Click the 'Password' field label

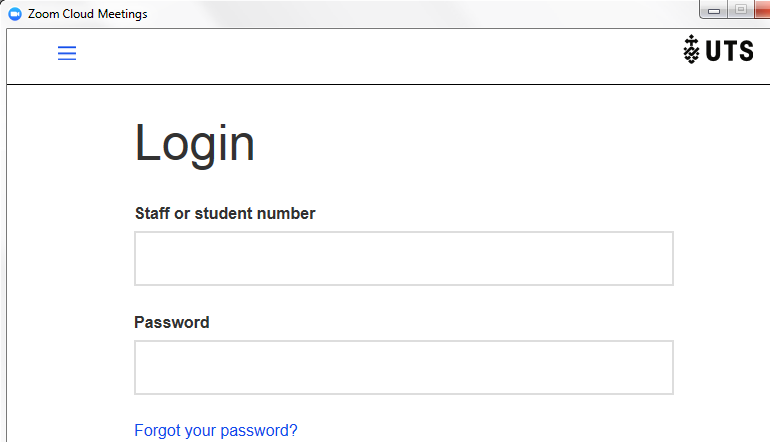[x=172, y=322]
